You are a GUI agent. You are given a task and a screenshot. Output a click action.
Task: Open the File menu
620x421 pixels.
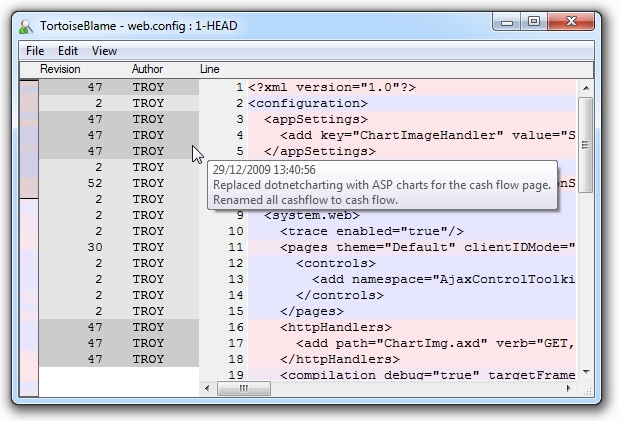[35, 51]
